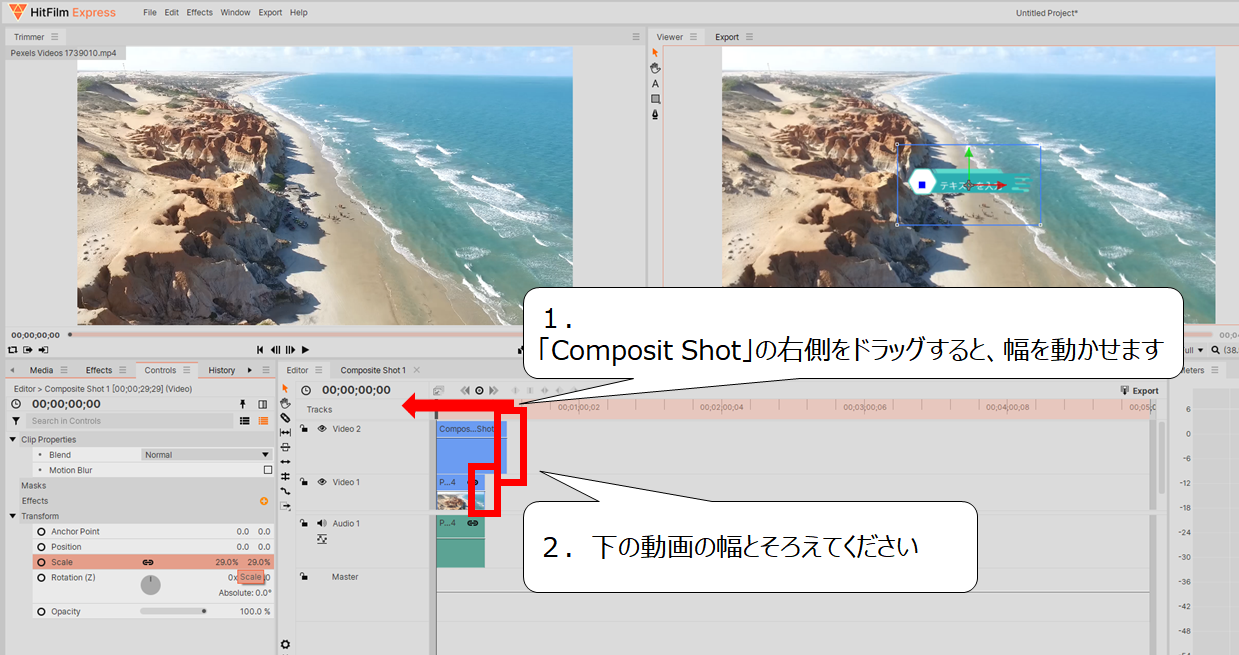Viewport: 1239px width, 655px height.
Task: Switch to the History tab
Action: point(222,370)
